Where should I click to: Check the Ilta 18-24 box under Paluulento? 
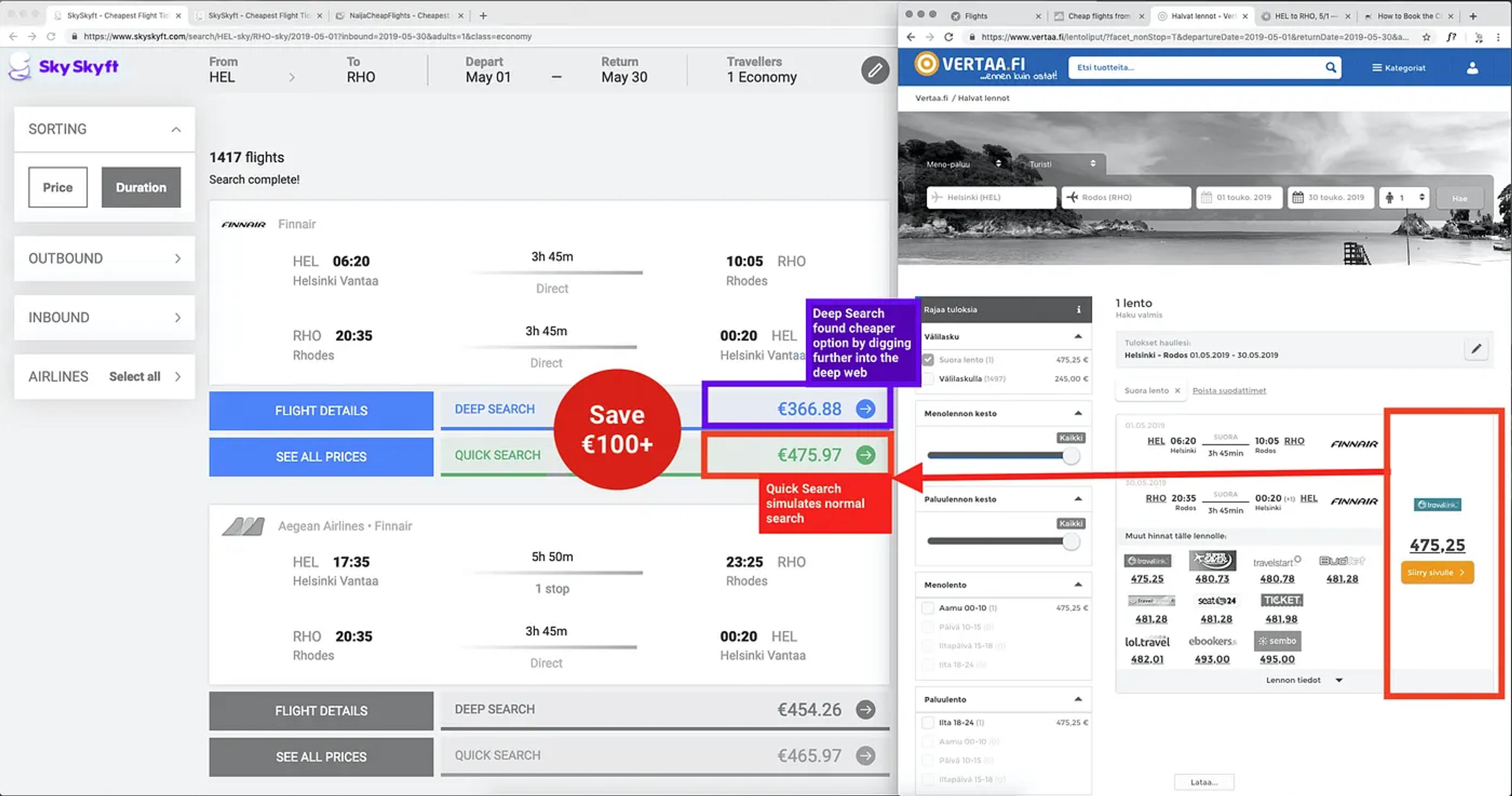click(x=928, y=723)
